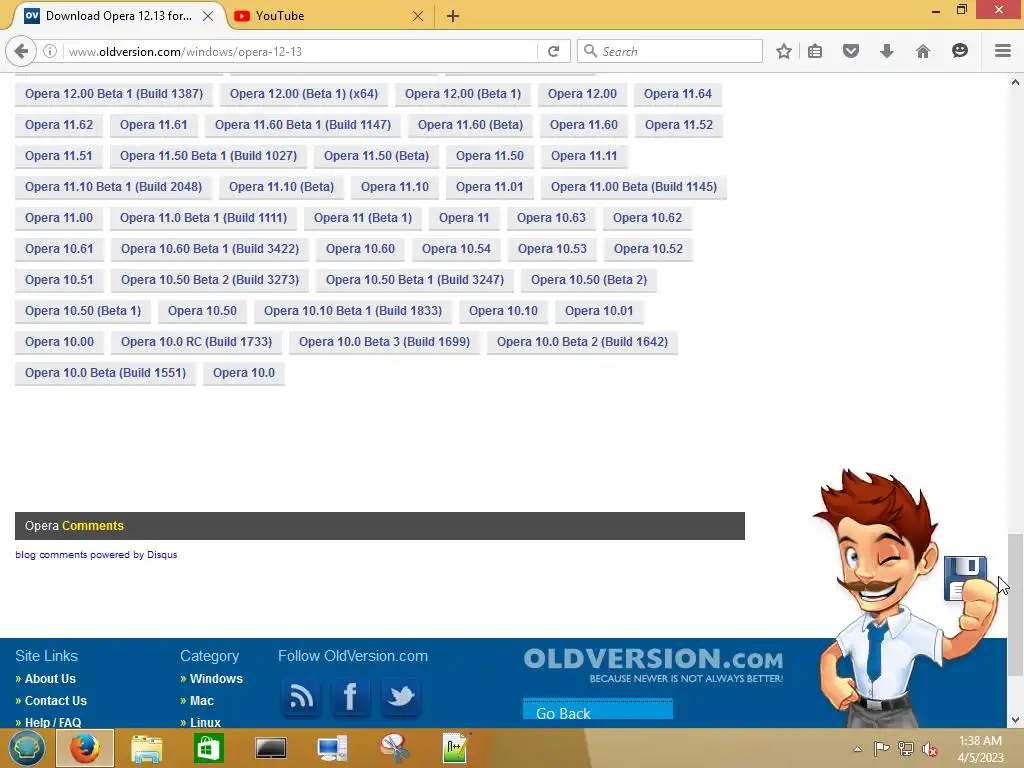
Task: Click the oldversion.com address bar
Action: tap(300, 51)
